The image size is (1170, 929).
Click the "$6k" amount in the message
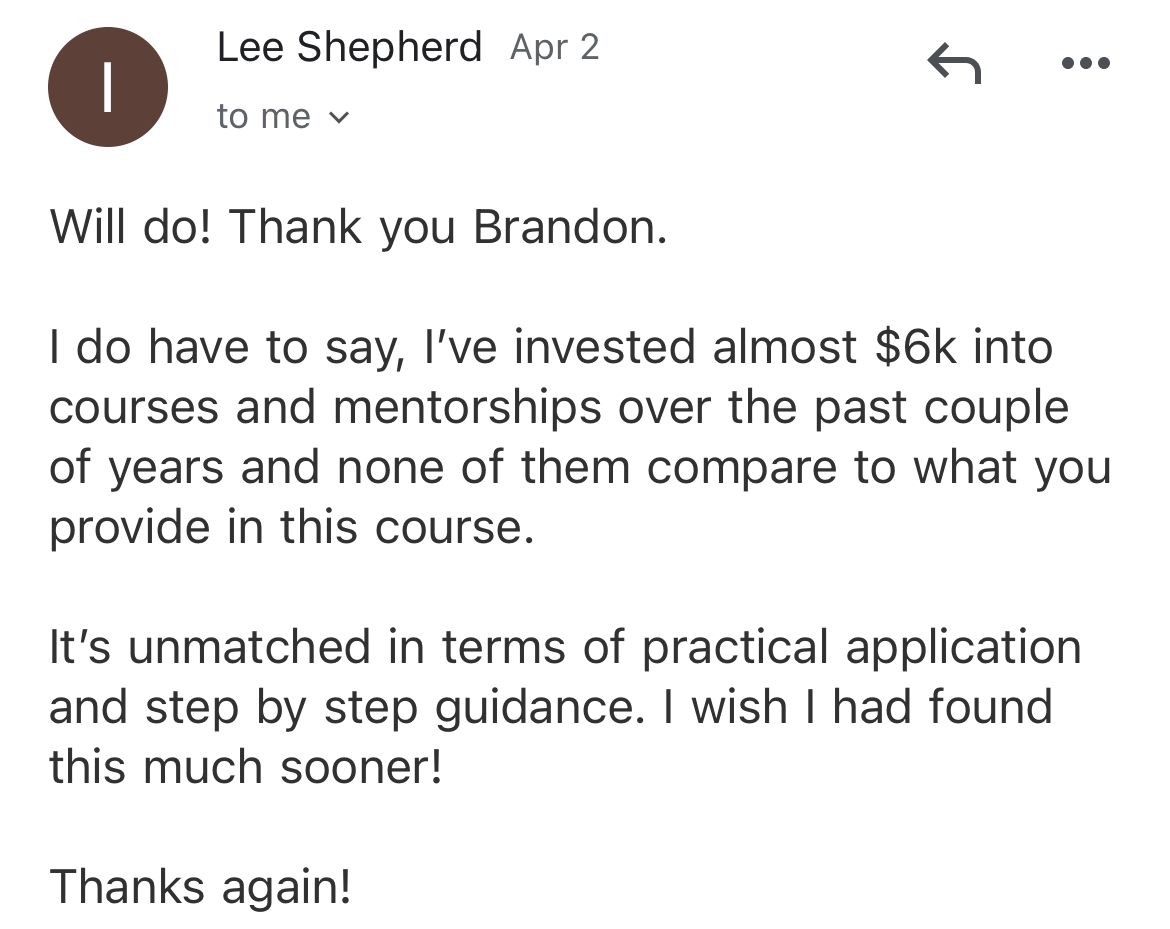point(916,347)
